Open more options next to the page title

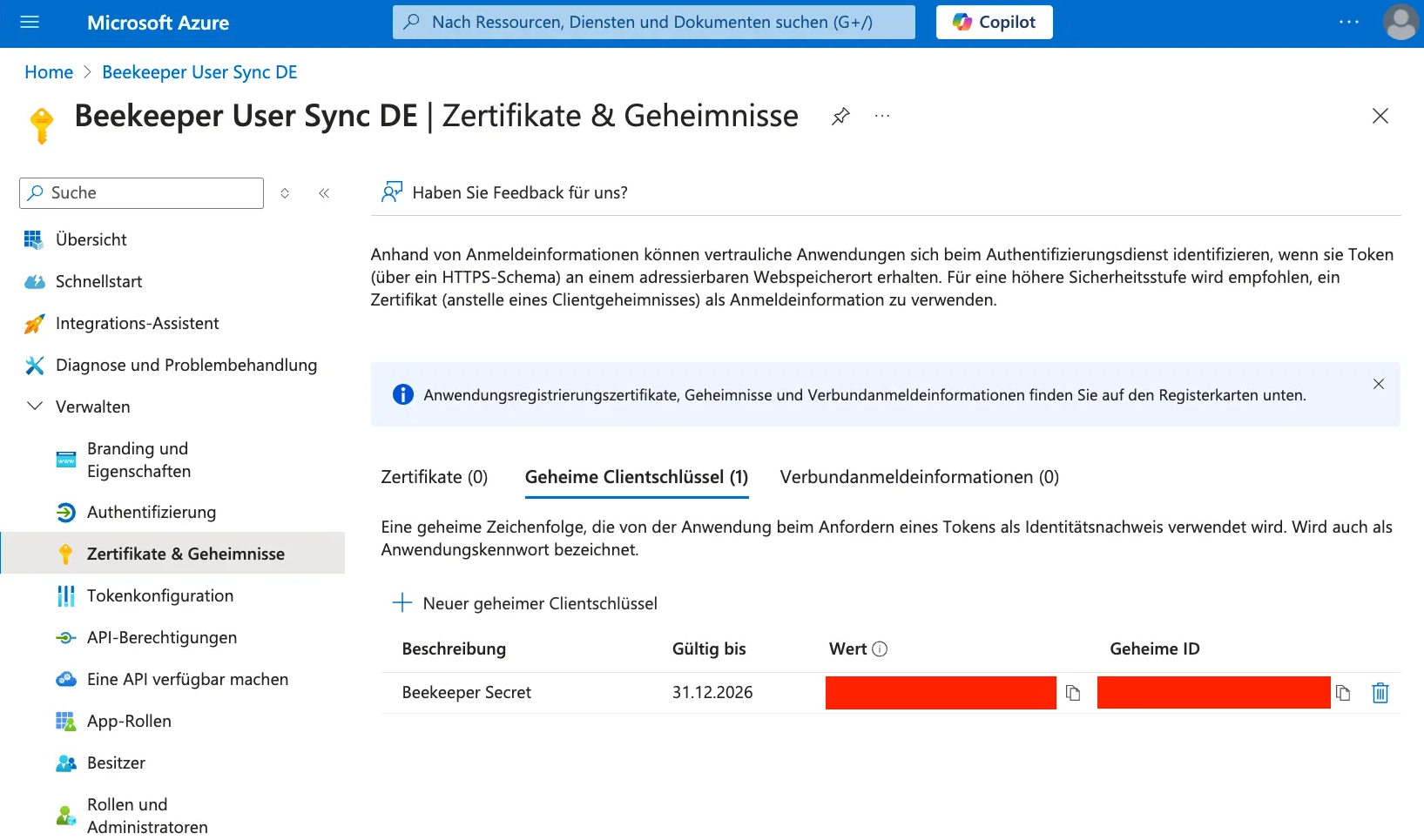coord(882,116)
